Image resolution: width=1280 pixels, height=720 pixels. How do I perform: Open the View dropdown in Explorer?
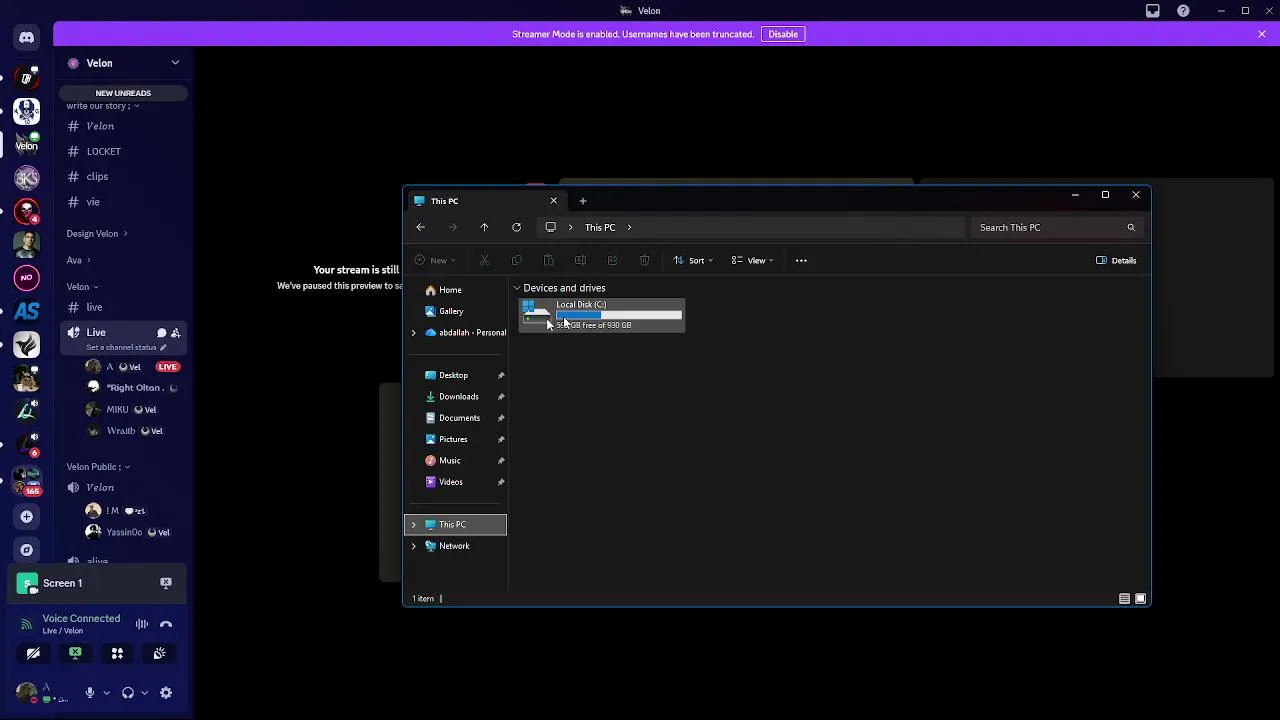pyautogui.click(x=752, y=261)
